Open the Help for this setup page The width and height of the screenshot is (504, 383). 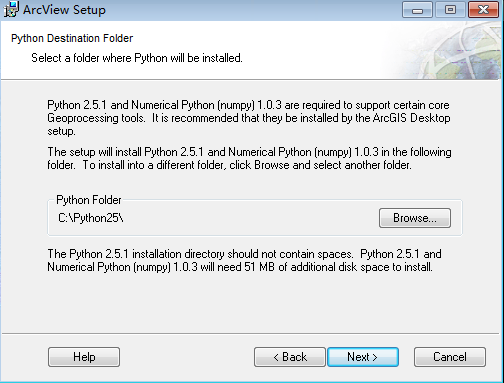[84, 357]
